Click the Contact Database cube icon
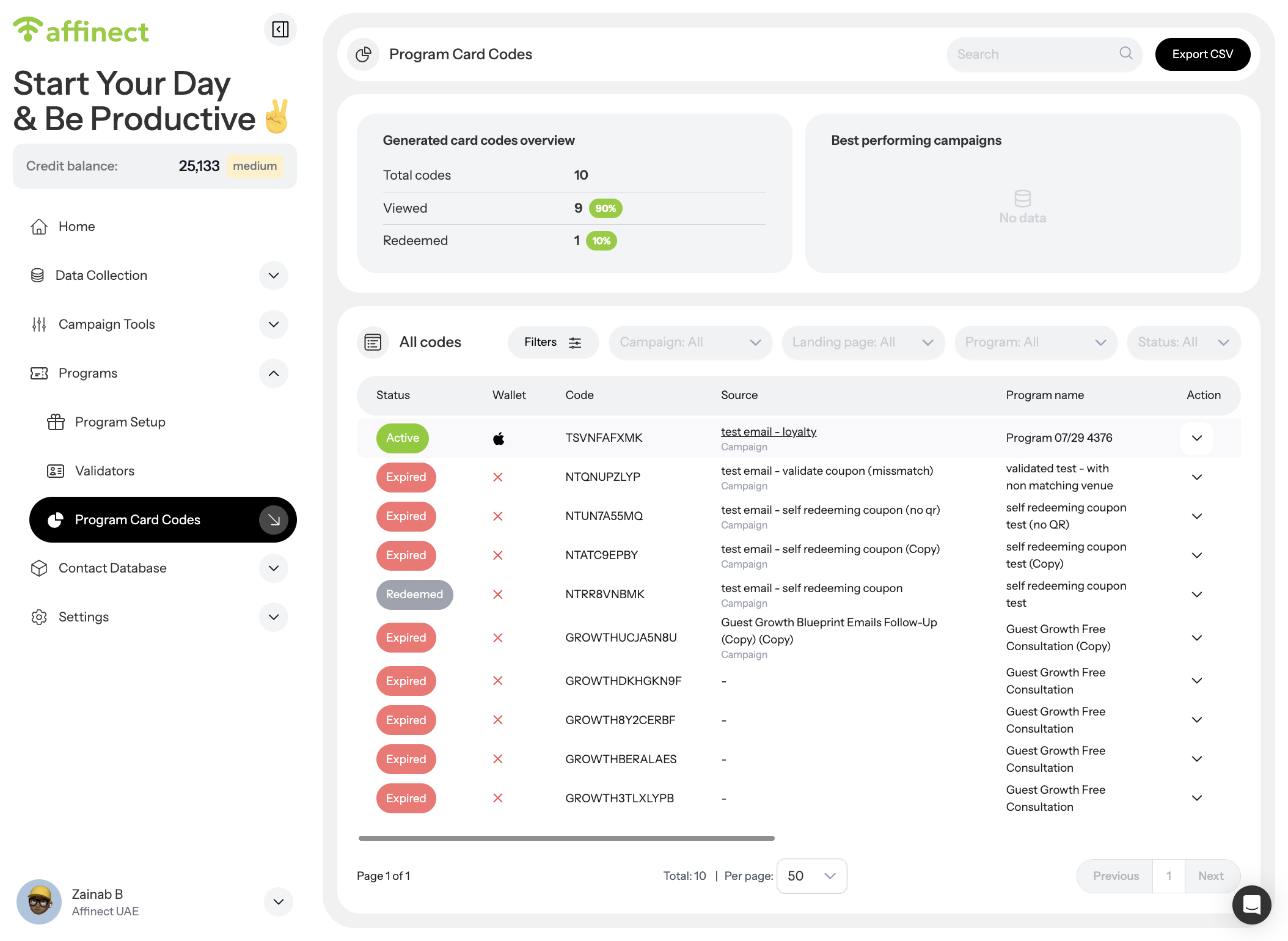The width and height of the screenshot is (1288, 941). click(x=39, y=568)
